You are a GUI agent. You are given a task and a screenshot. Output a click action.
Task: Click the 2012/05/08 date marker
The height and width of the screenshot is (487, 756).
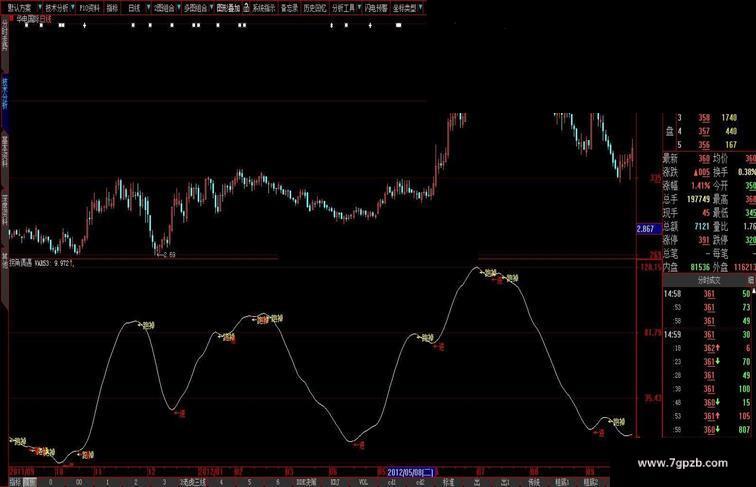411,472
